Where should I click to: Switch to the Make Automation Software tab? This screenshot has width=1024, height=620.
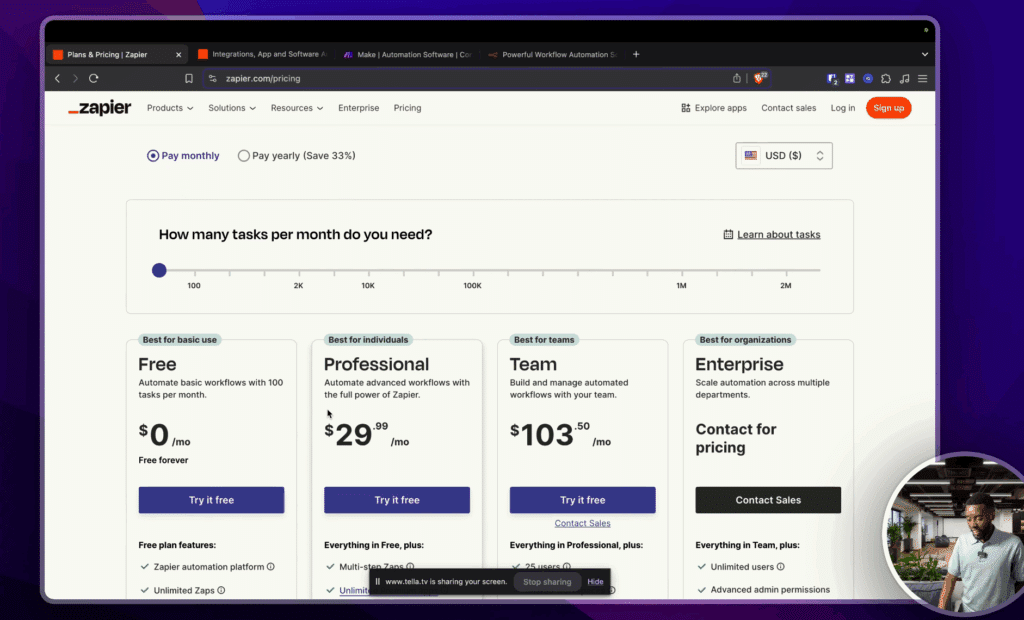408,55
